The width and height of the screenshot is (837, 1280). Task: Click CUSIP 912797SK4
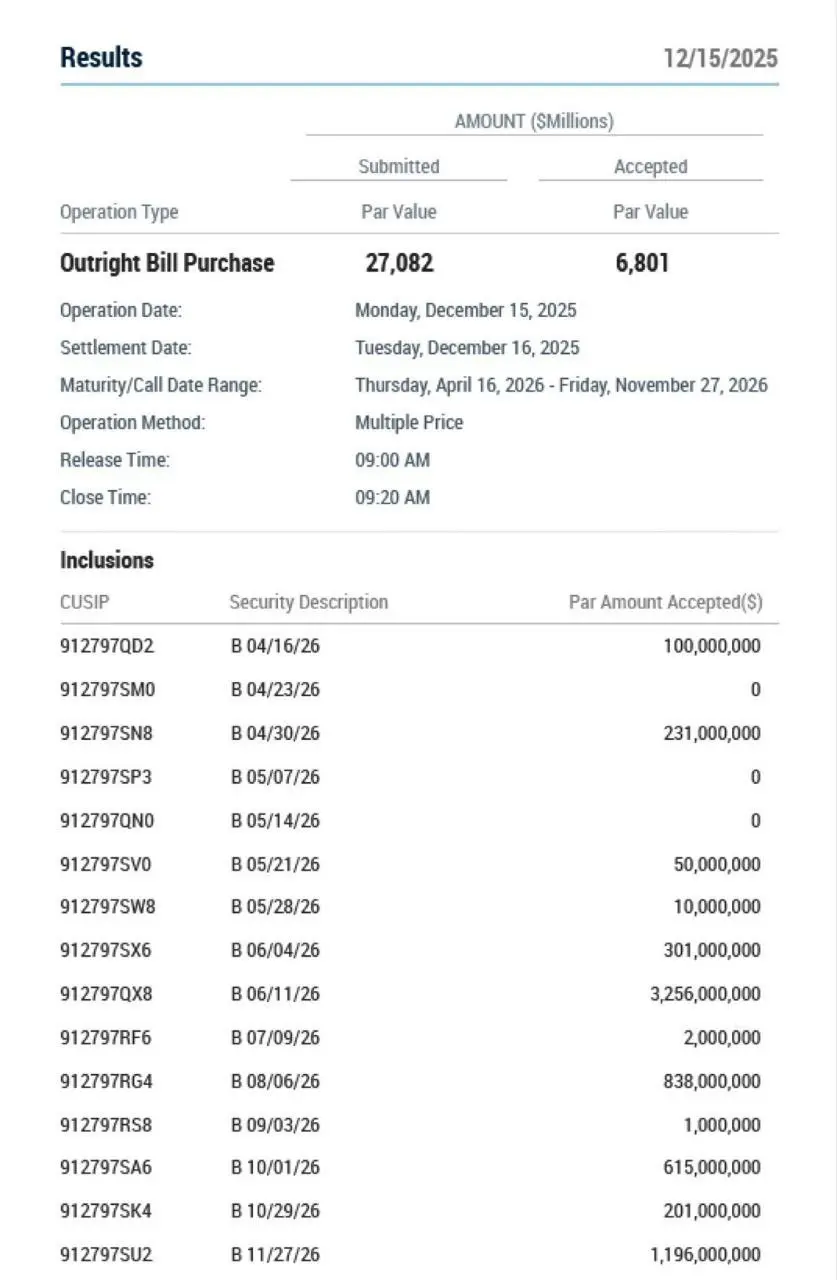click(106, 1211)
